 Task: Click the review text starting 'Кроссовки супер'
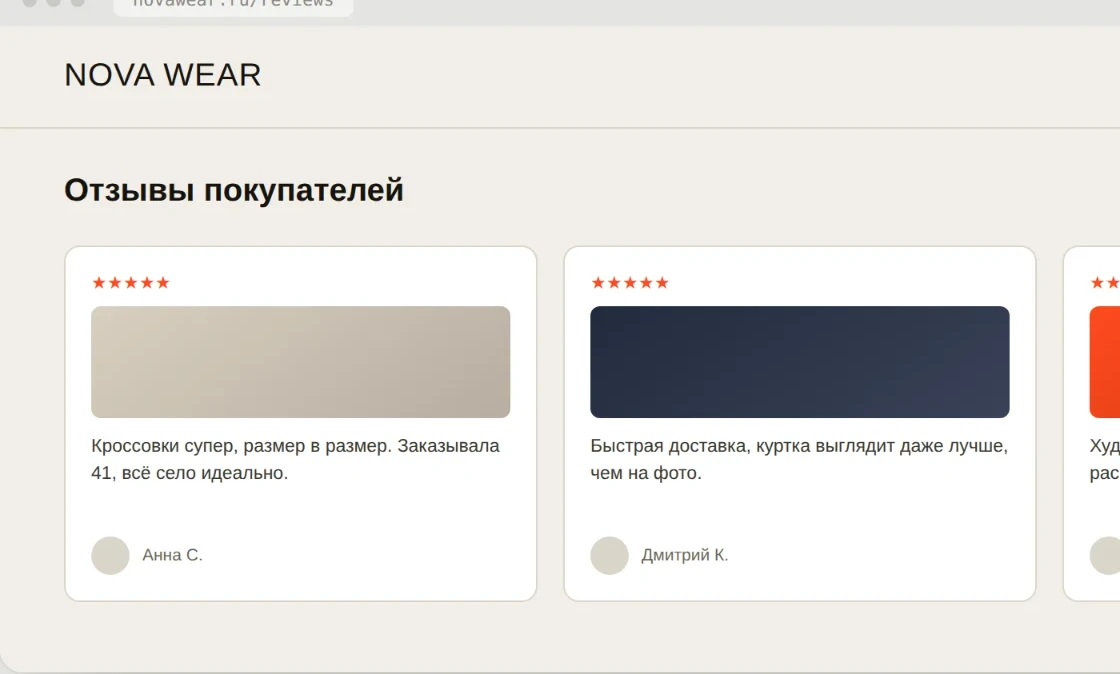coord(296,459)
